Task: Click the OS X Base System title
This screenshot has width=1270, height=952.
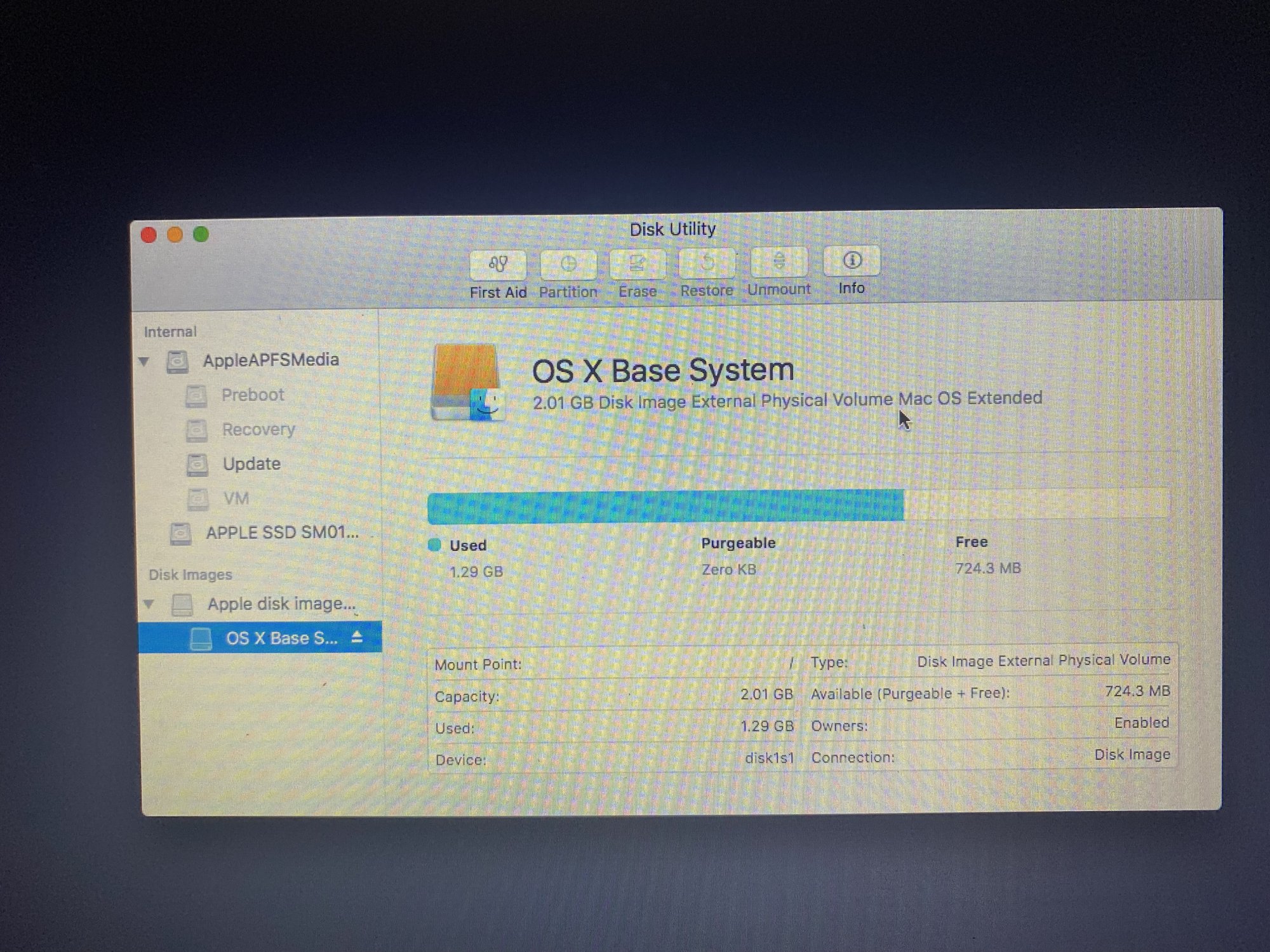Action: click(663, 370)
